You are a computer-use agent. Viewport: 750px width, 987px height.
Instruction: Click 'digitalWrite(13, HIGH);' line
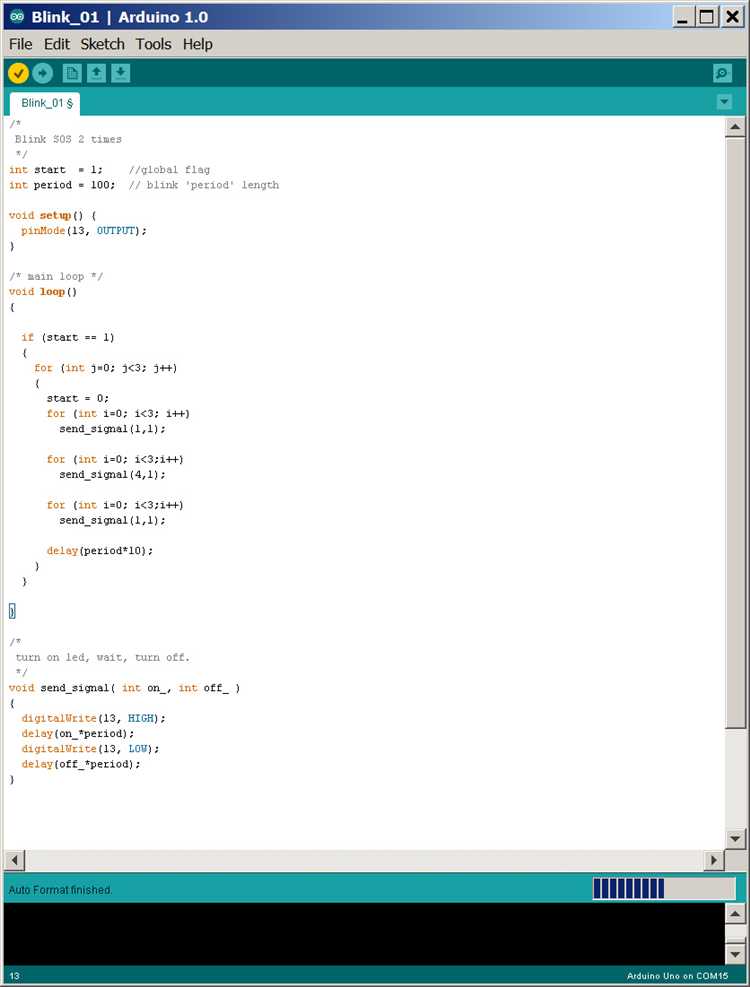click(x=93, y=718)
